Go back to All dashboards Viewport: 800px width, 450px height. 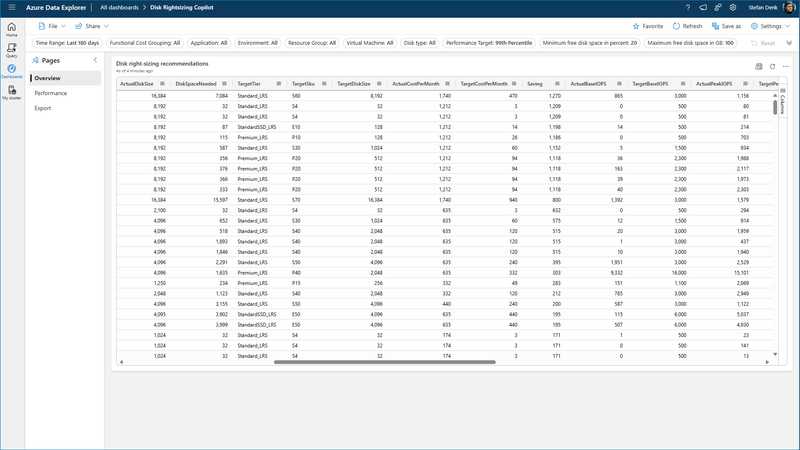[119, 8]
